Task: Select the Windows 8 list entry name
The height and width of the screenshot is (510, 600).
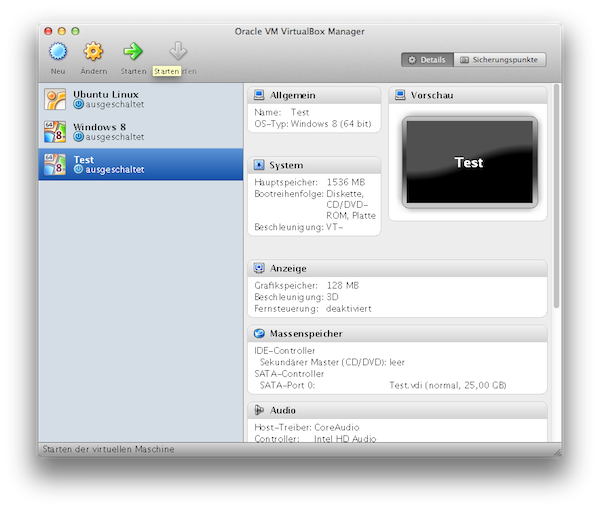Action: tap(99, 127)
